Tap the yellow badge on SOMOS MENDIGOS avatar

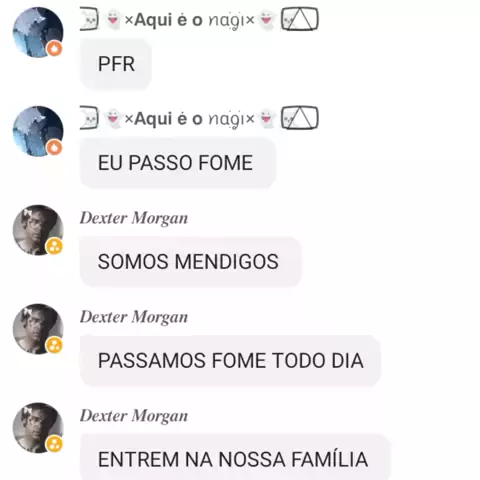pyautogui.click(x=54, y=246)
